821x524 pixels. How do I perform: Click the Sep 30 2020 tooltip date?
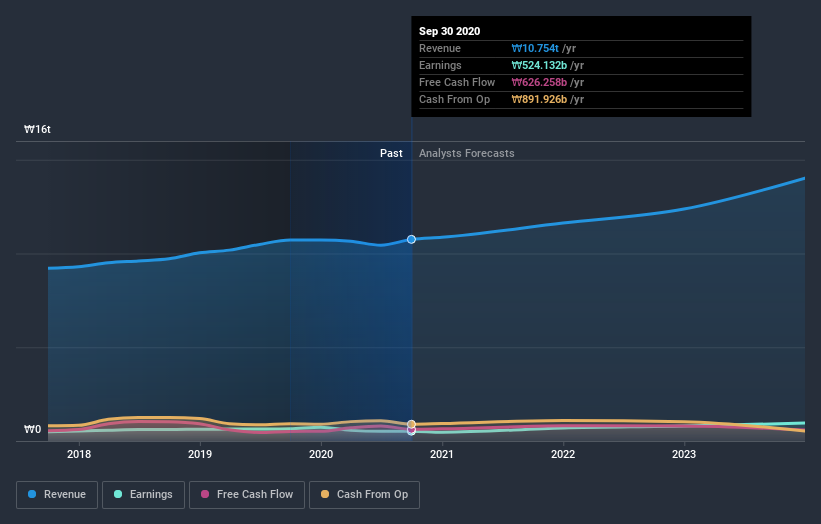449,31
